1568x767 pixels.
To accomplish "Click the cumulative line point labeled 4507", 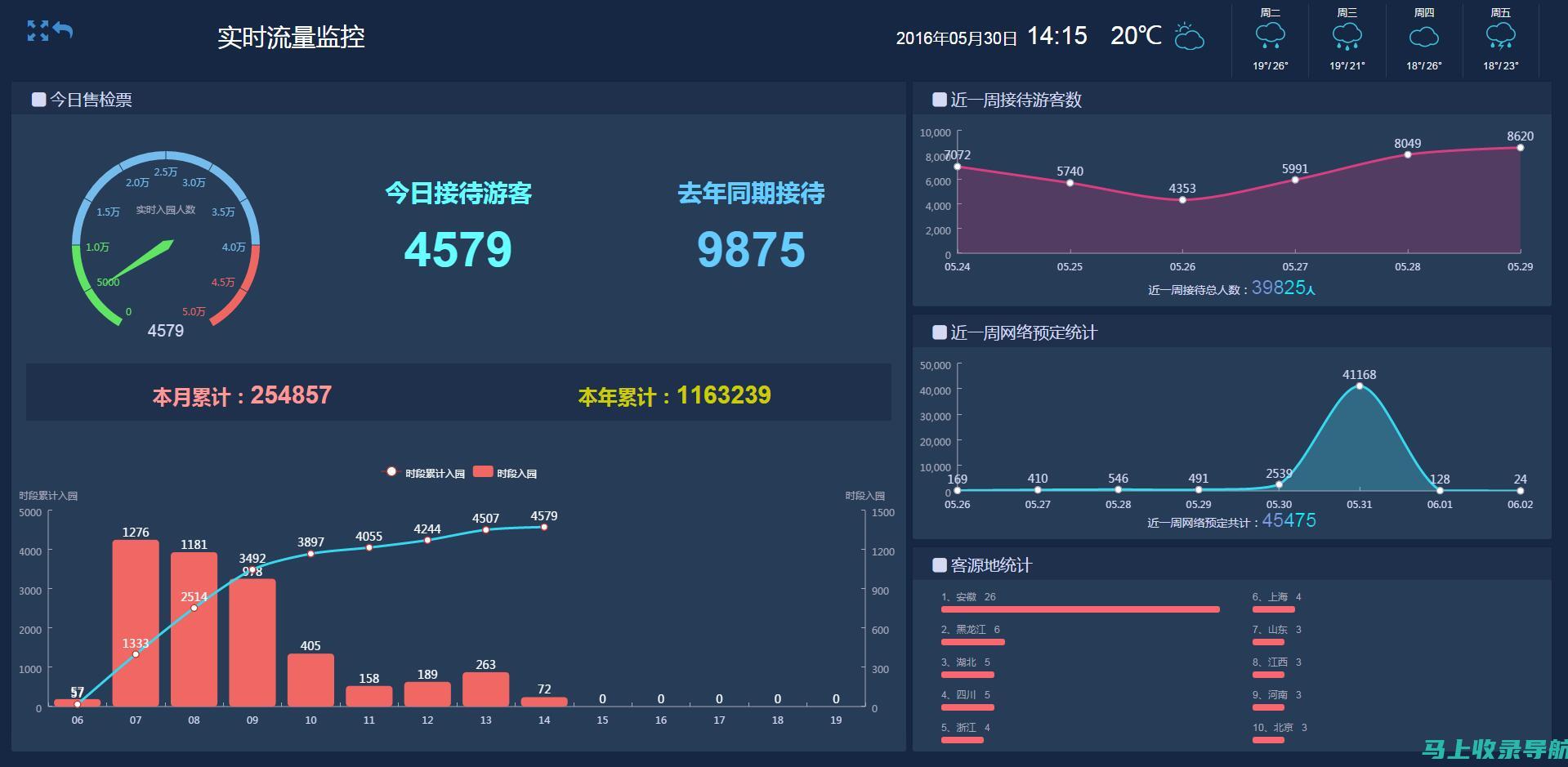I will click(486, 530).
